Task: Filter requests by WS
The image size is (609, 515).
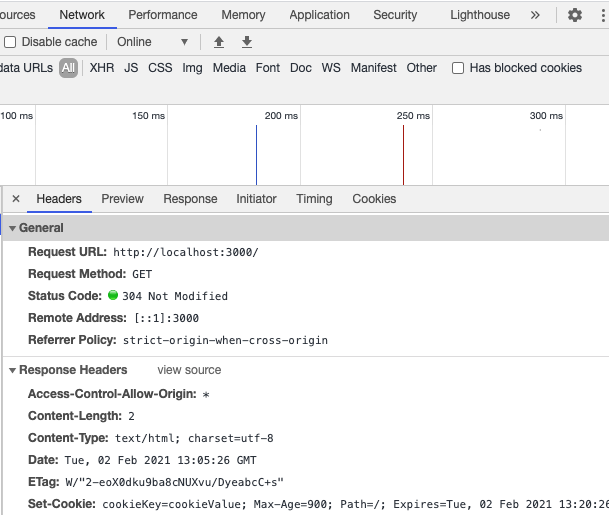Action: click(331, 68)
